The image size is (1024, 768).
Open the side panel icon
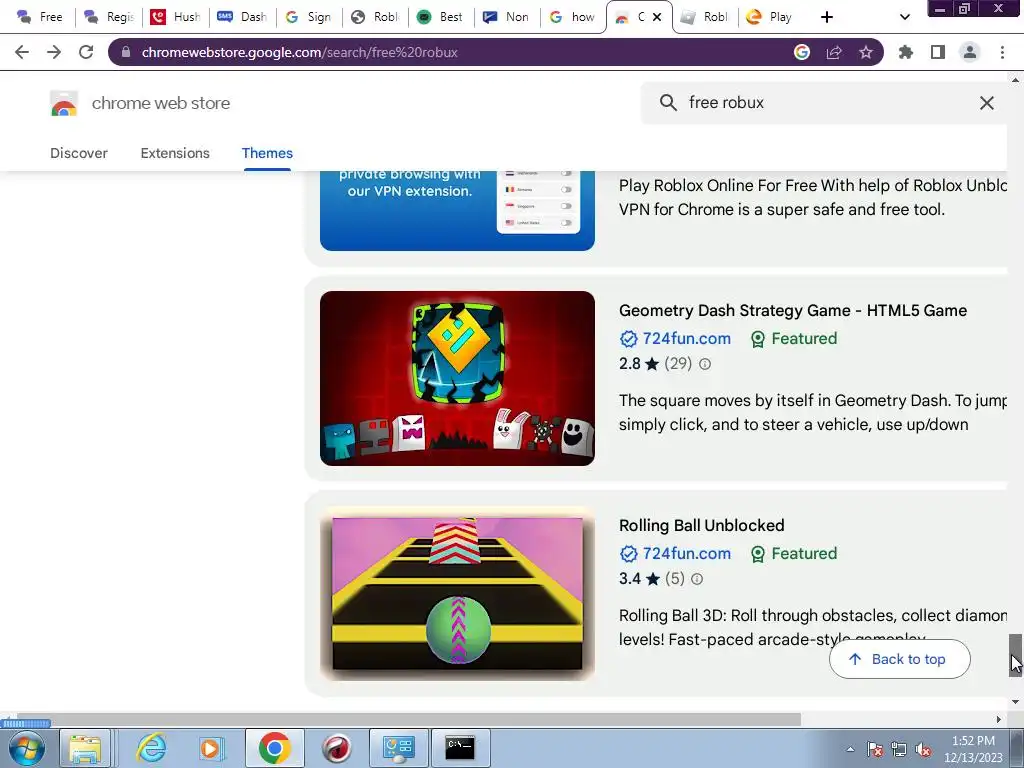coord(938,52)
